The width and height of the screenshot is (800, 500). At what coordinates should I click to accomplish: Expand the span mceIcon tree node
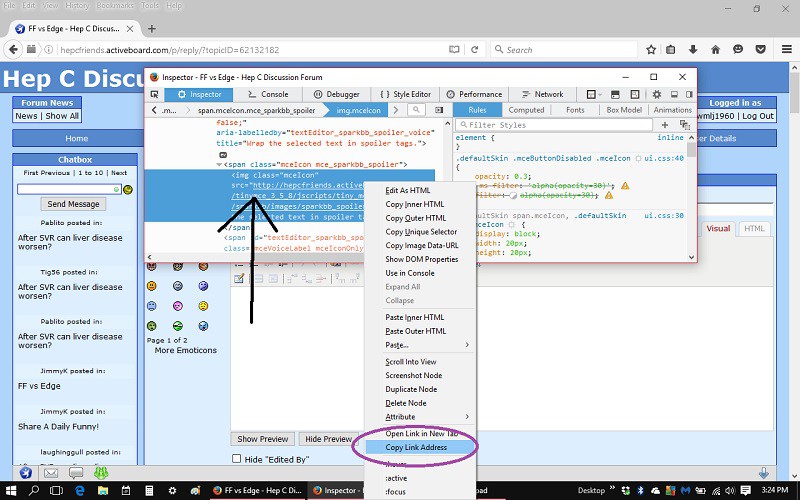pos(220,164)
